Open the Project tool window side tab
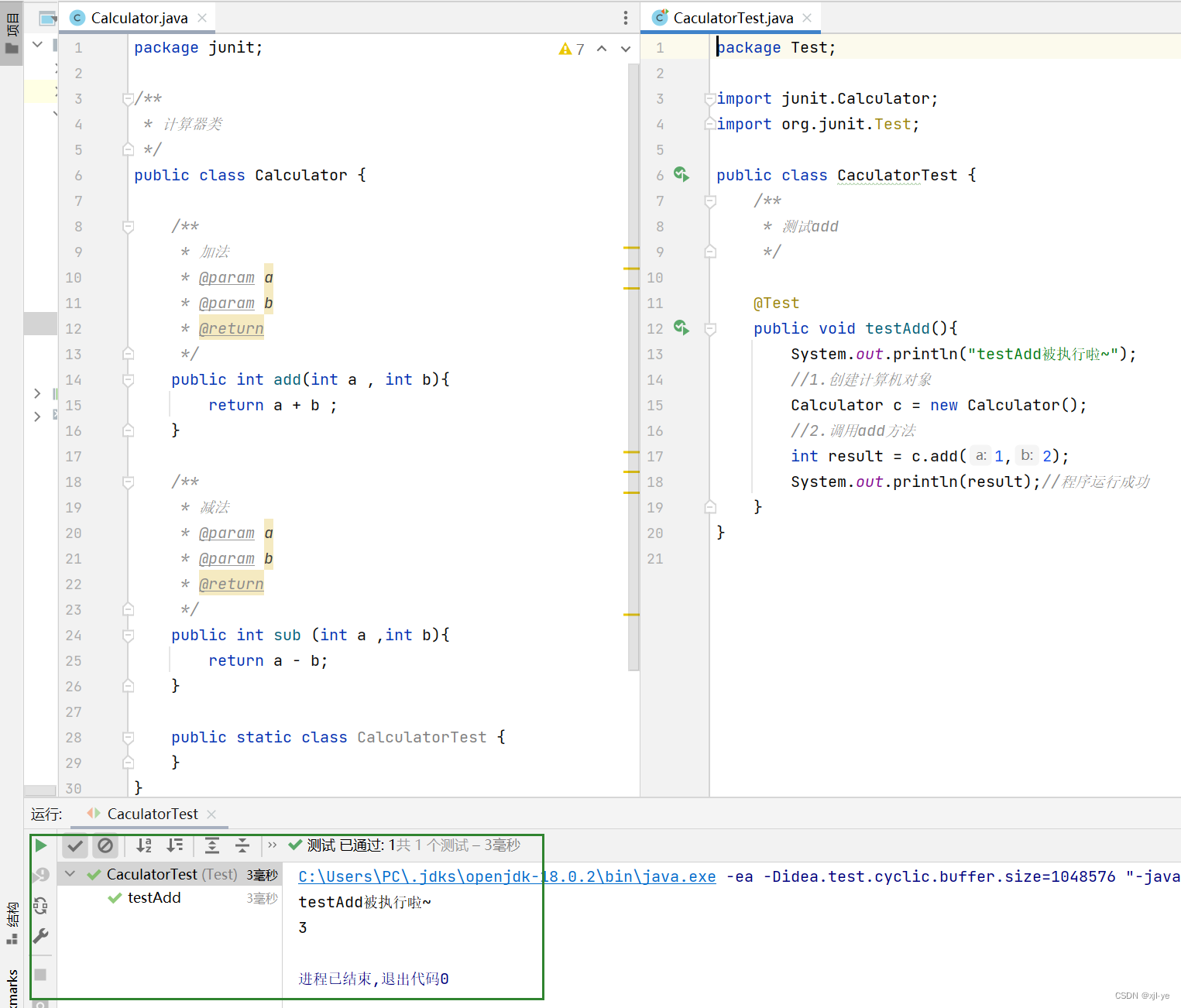The height and width of the screenshot is (1008, 1181). pyautogui.click(x=12, y=33)
